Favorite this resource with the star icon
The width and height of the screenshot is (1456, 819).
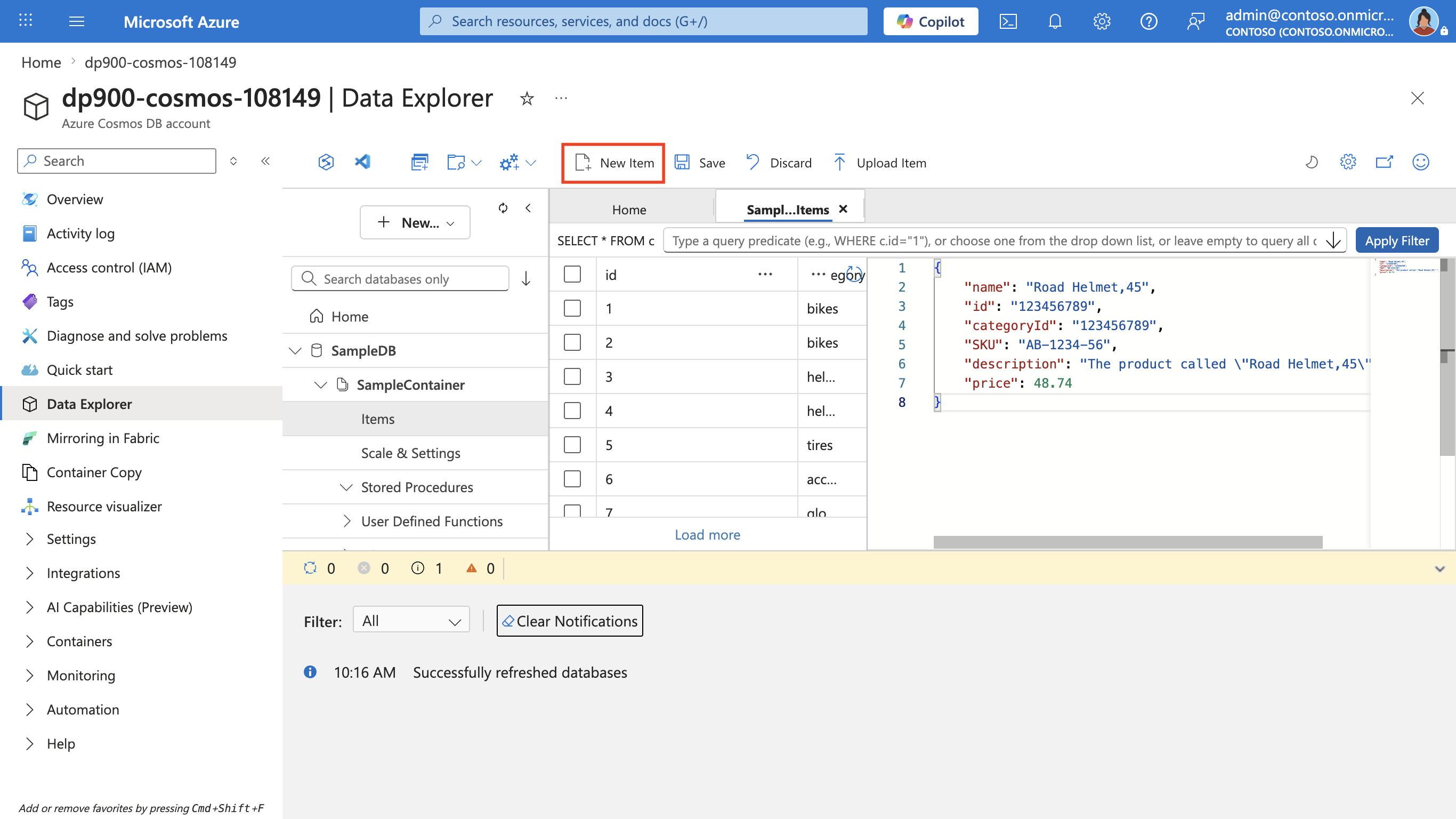pos(527,99)
